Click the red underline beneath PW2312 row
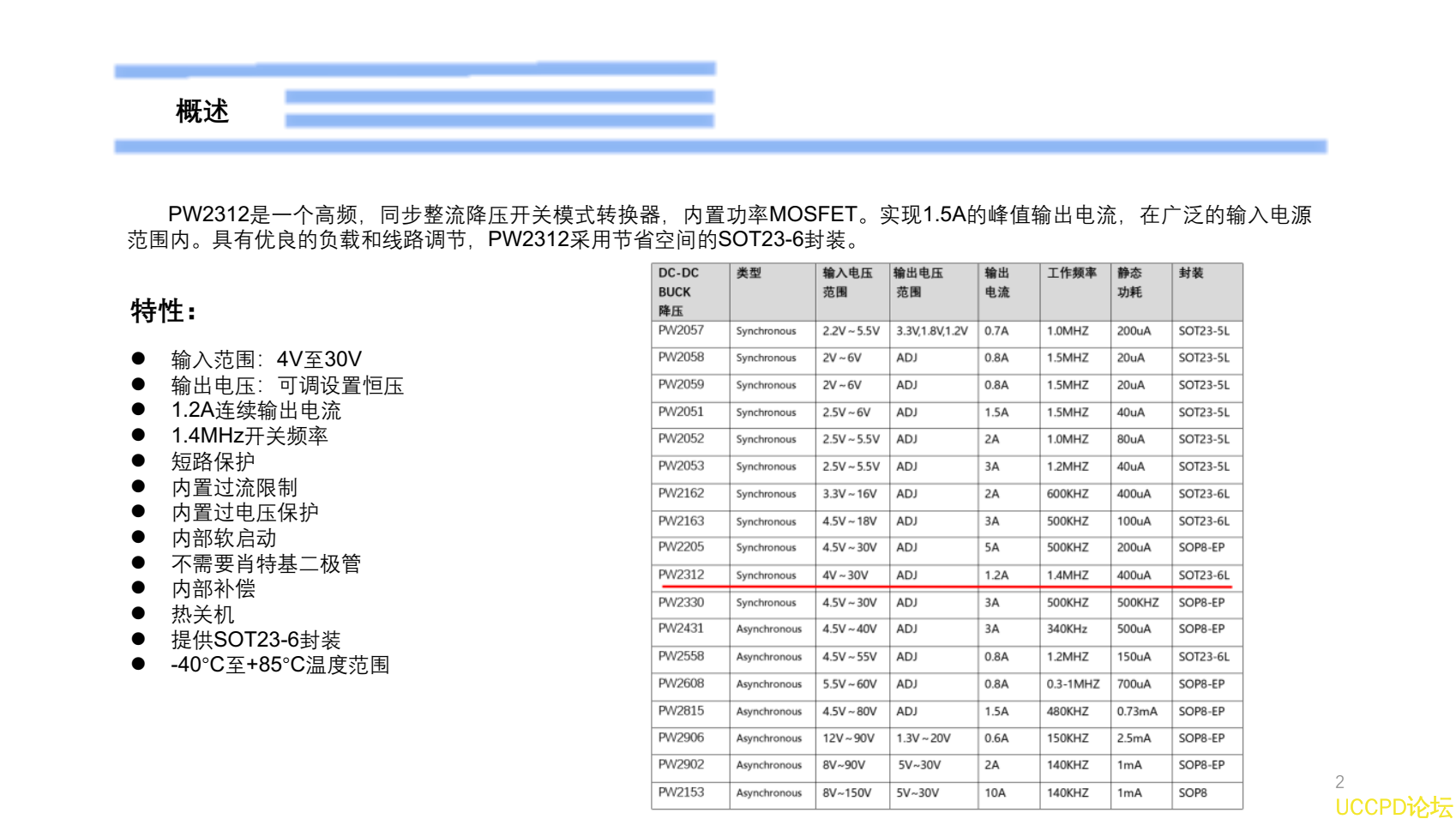The width and height of the screenshot is (1456, 819). 943,587
